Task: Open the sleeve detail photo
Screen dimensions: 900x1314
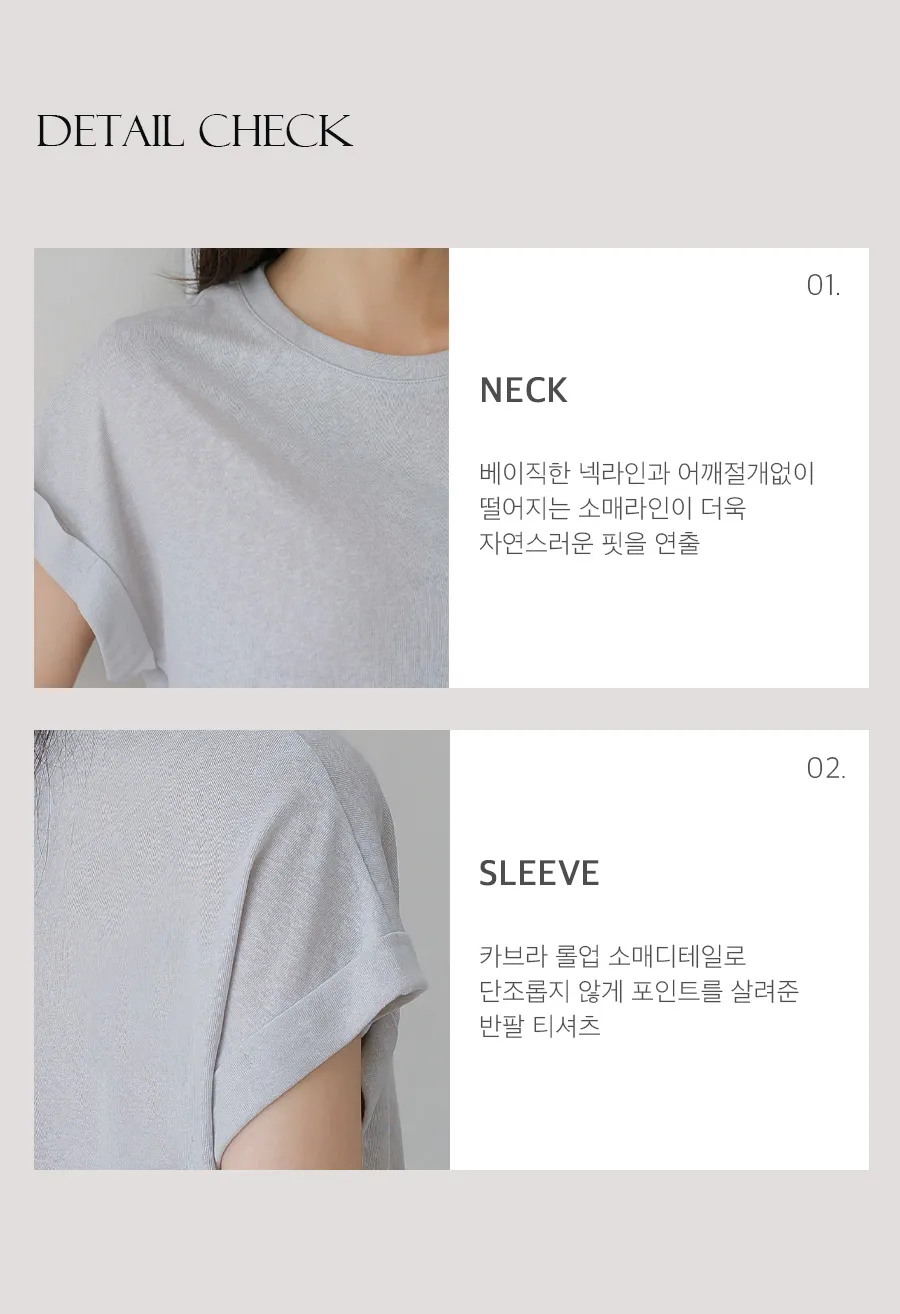Action: [241, 950]
